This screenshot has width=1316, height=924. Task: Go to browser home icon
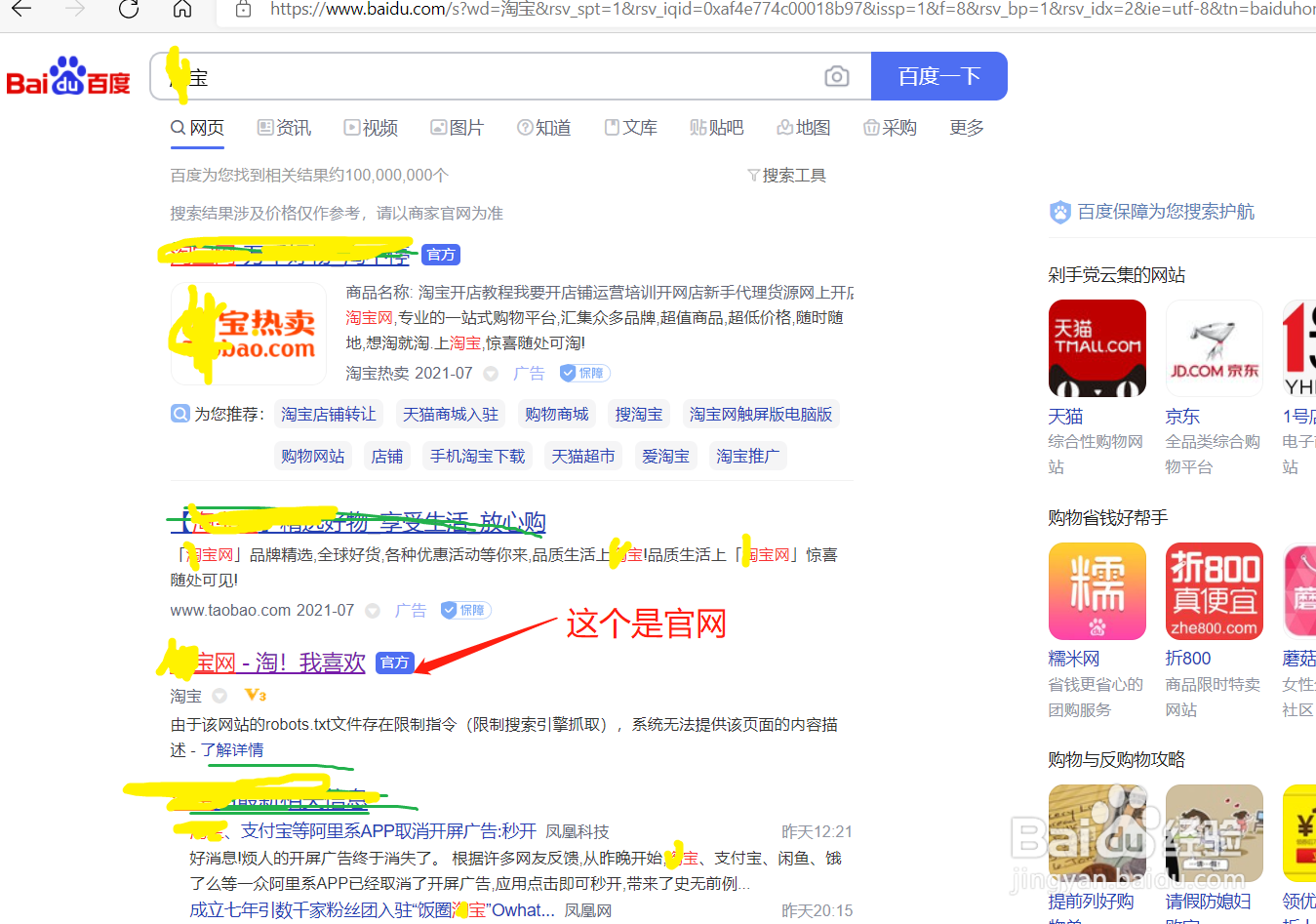pyautogui.click(x=182, y=9)
